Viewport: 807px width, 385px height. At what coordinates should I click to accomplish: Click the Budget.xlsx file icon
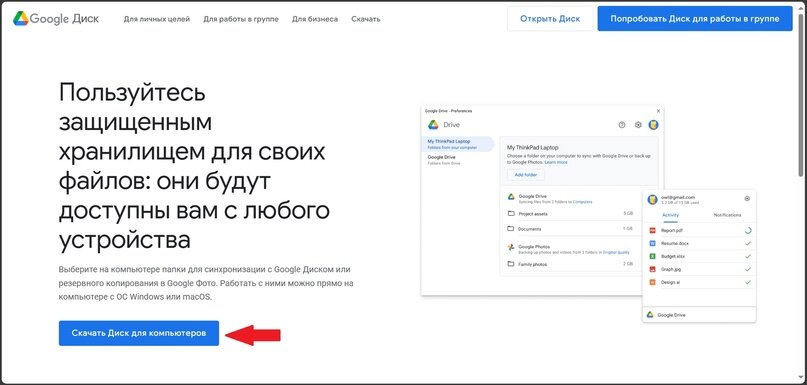pos(652,256)
